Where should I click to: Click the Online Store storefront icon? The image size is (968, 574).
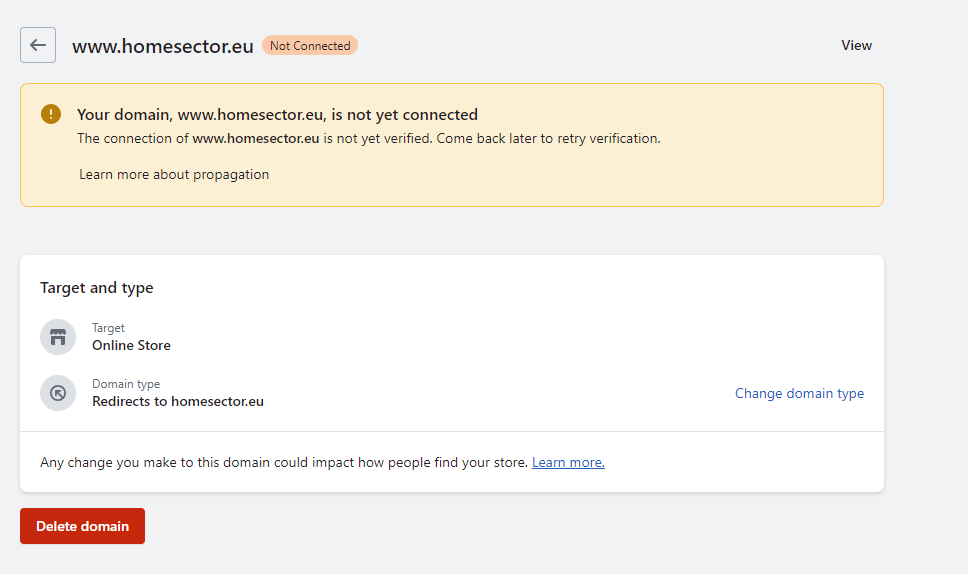pos(58,337)
